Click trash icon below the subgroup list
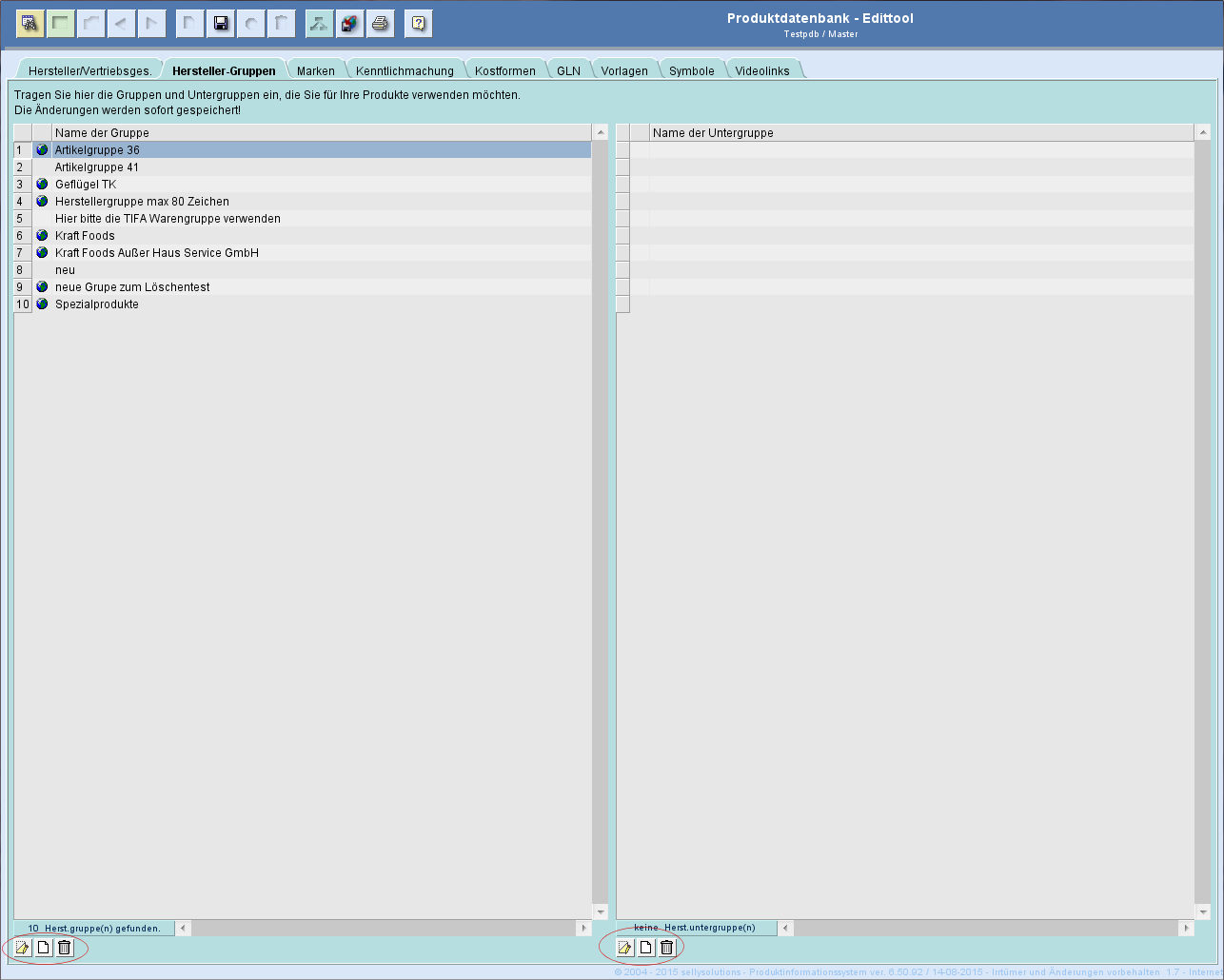 666,948
